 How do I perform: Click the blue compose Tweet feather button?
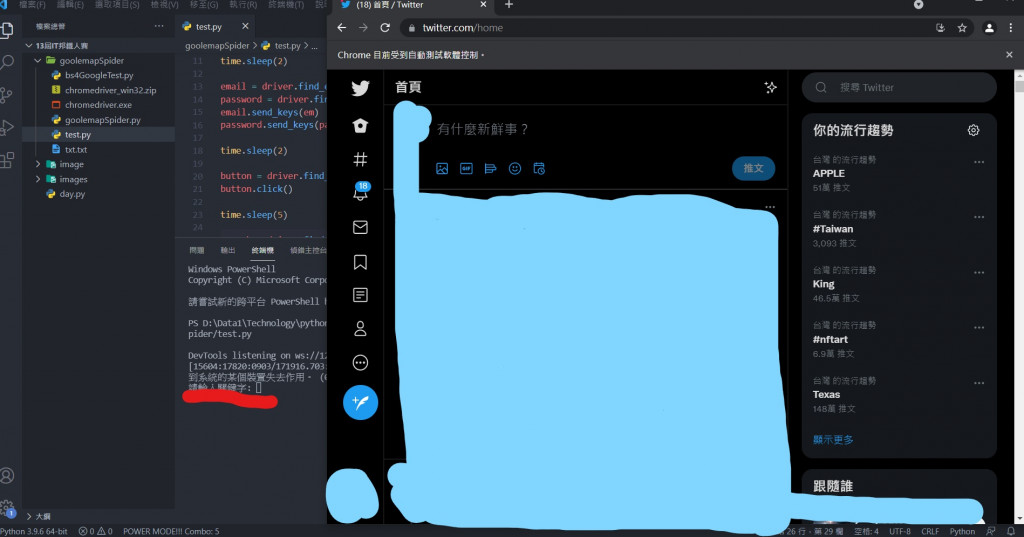point(360,402)
